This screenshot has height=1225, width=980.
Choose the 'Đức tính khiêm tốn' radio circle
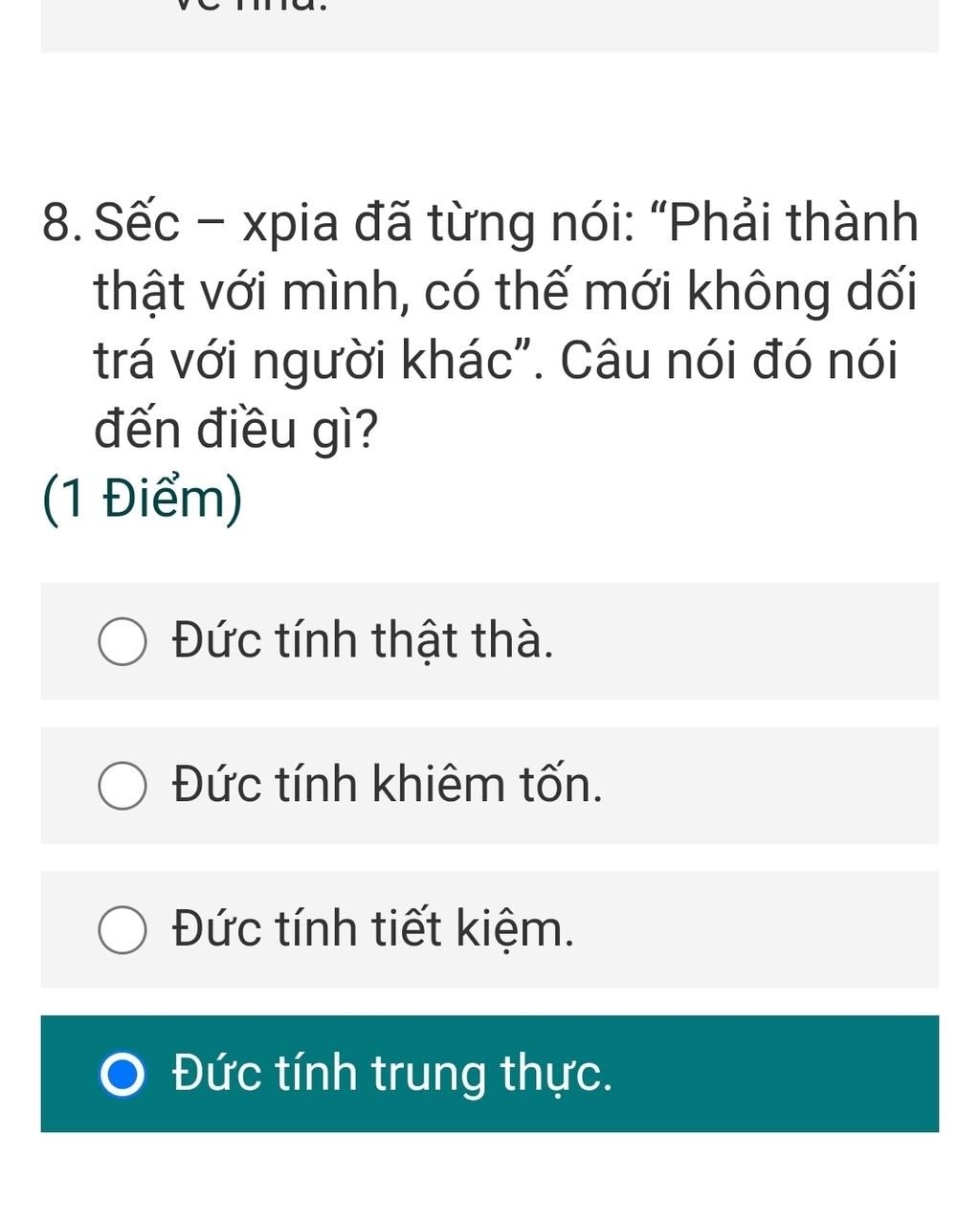[x=122, y=786]
